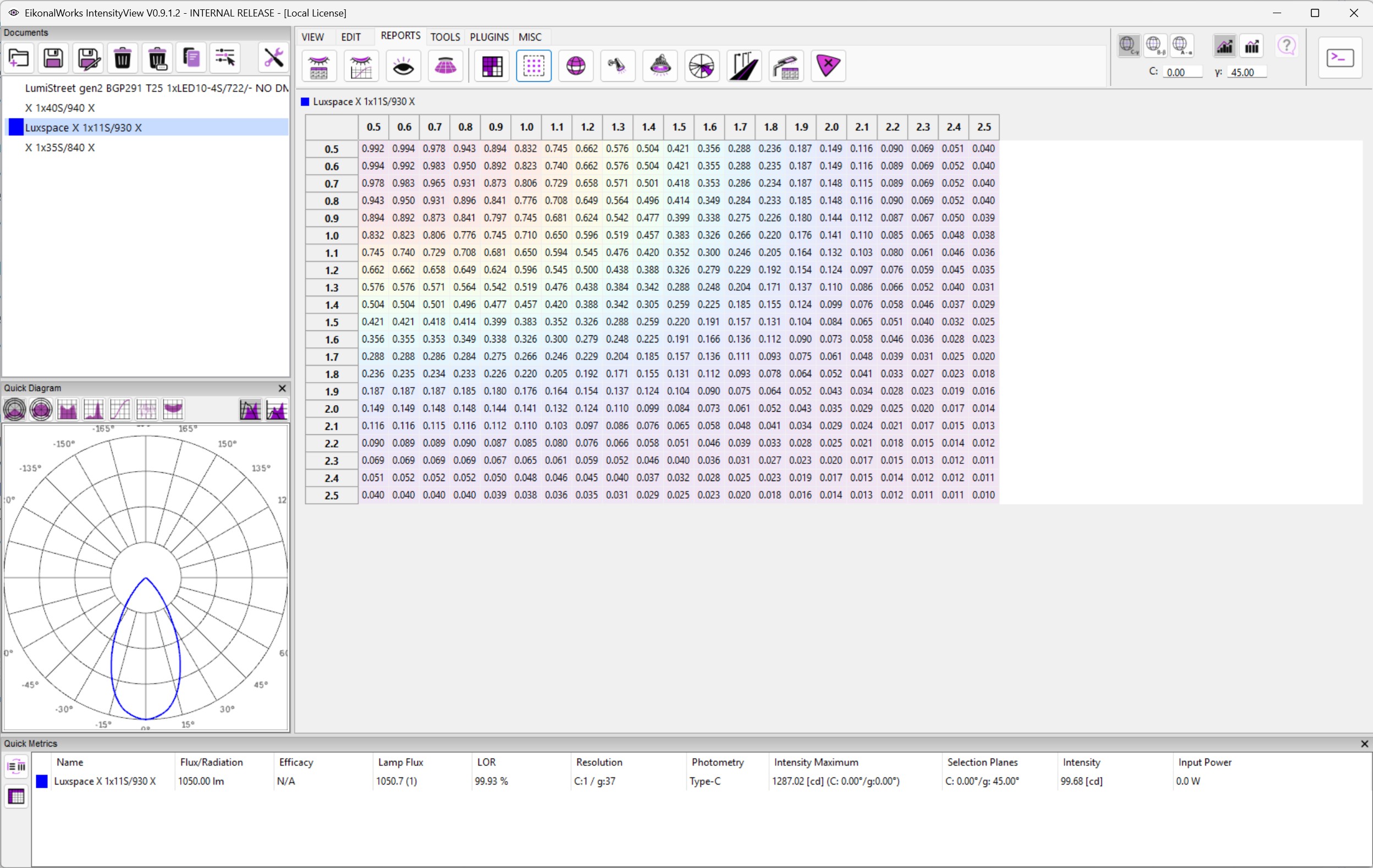1373x868 pixels.
Task: Open the help question-mark bubble
Action: [1287, 46]
